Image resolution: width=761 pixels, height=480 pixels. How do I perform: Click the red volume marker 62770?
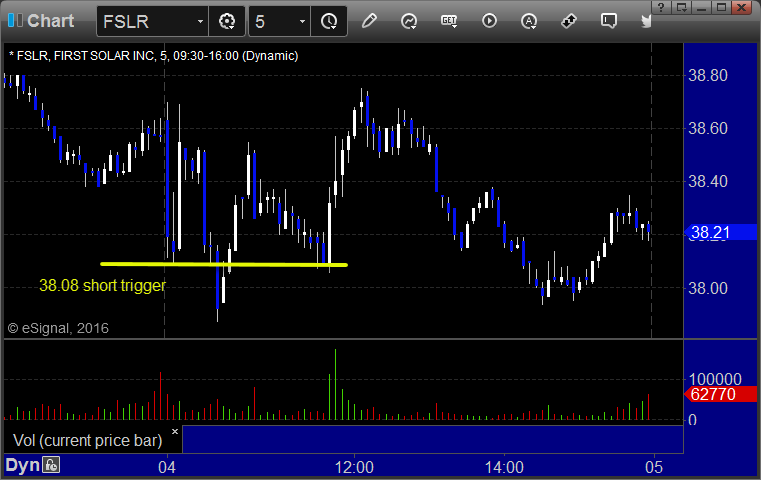(720, 394)
